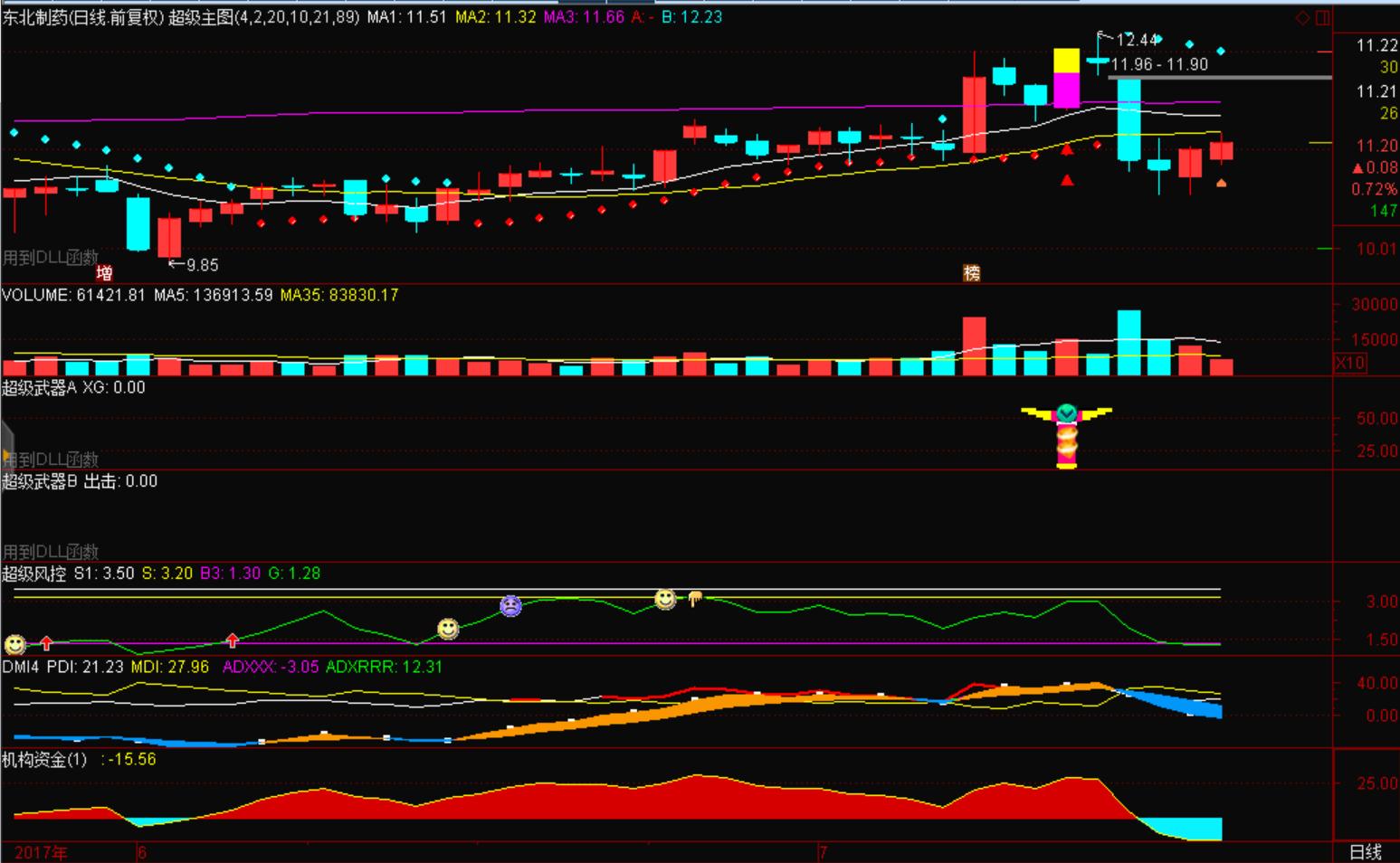Click the yellow-and-magenta candle
This screenshot has height=863, width=1400.
[x=1067, y=79]
